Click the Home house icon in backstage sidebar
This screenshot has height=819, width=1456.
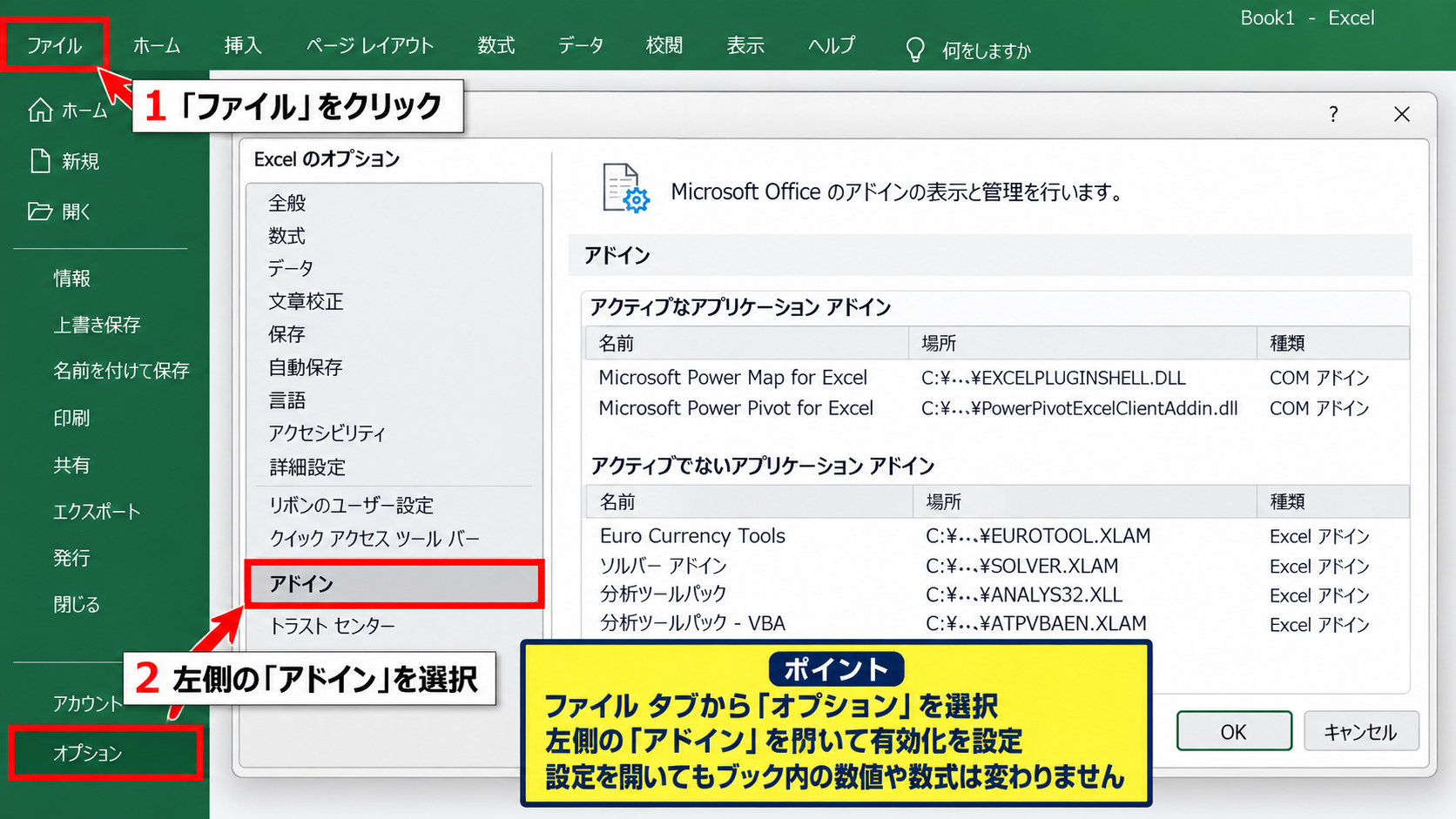point(40,111)
